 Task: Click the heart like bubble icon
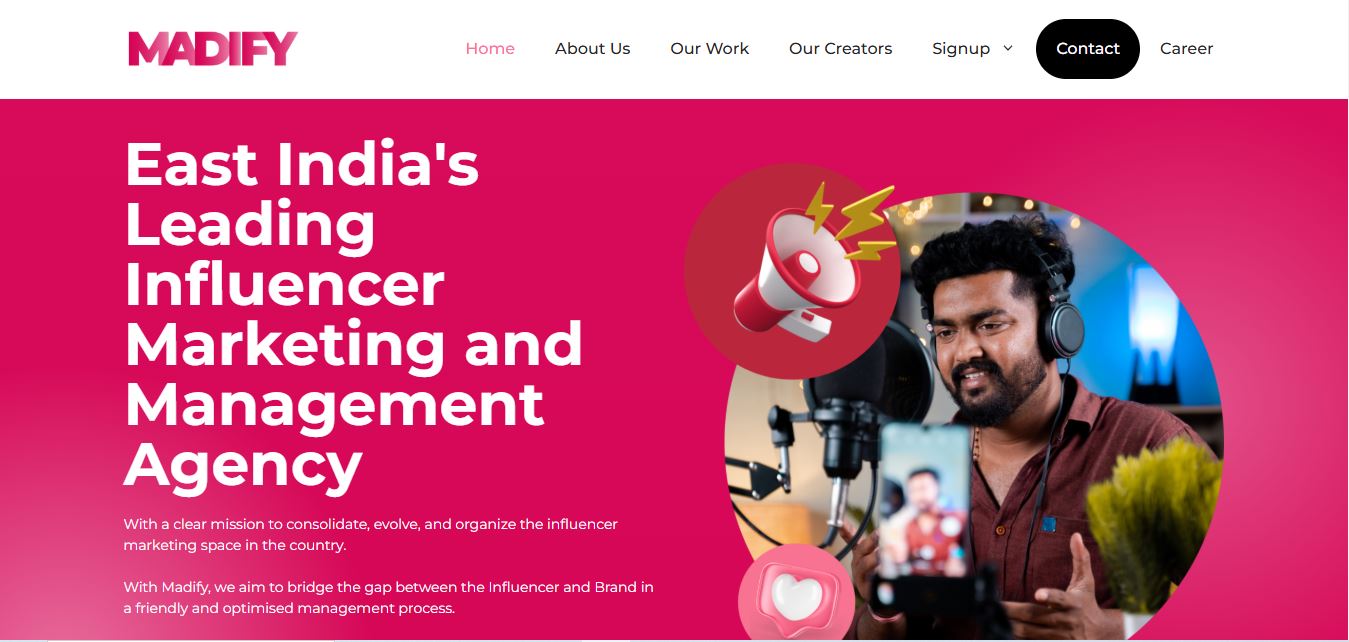point(796,597)
